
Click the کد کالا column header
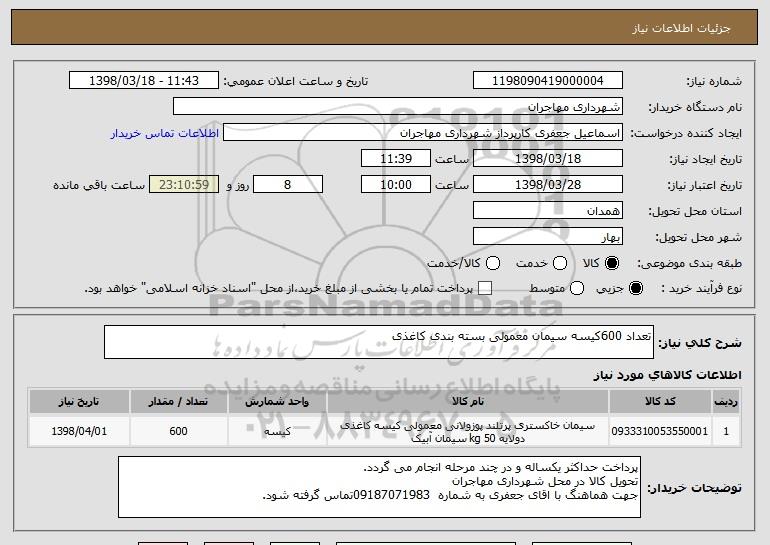click(660, 402)
